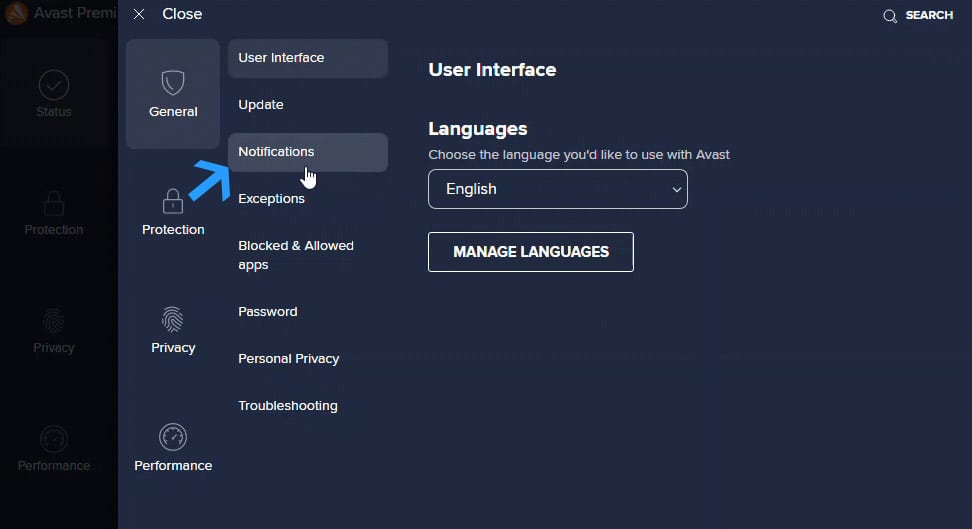The height and width of the screenshot is (529, 972).
Task: Click the Privacy category label in settings
Action: click(173, 348)
